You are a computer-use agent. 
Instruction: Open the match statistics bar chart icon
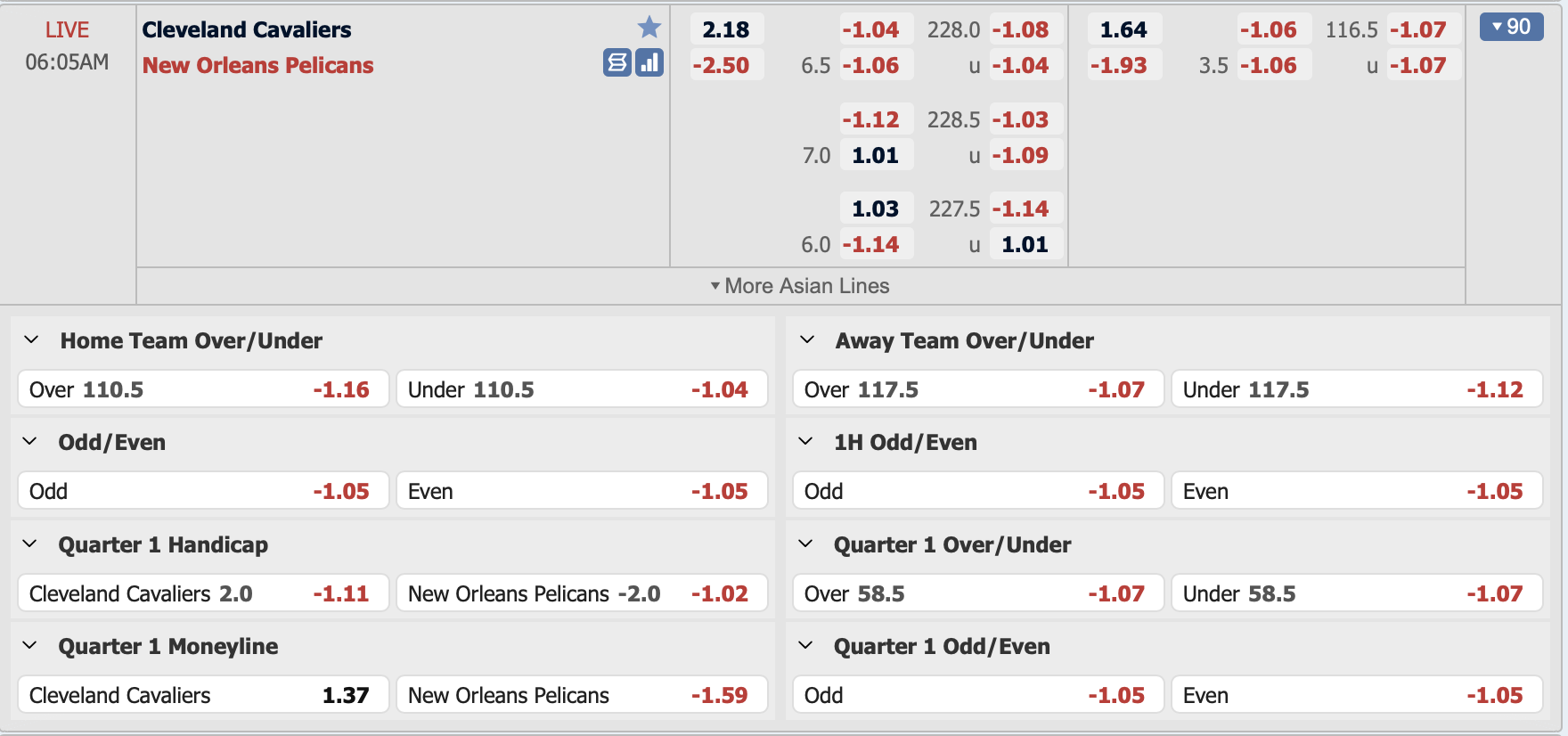click(x=649, y=62)
